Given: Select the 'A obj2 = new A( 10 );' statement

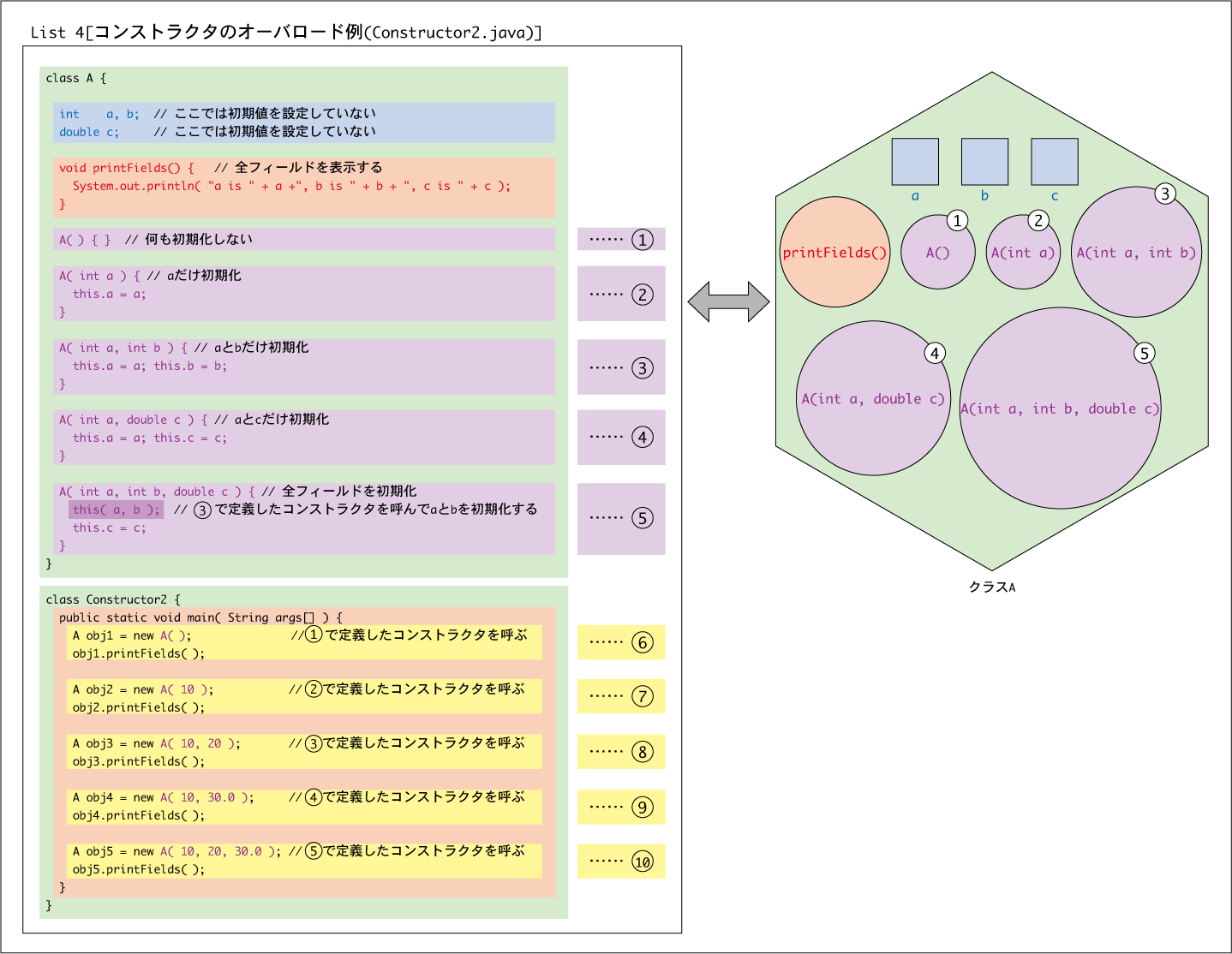Looking at the screenshot, I should click(143, 689).
